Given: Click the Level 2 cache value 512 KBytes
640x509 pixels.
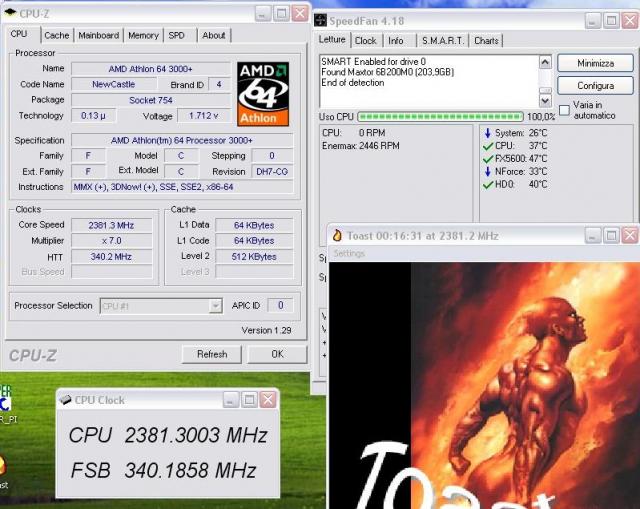Looking at the screenshot, I should [254, 257].
